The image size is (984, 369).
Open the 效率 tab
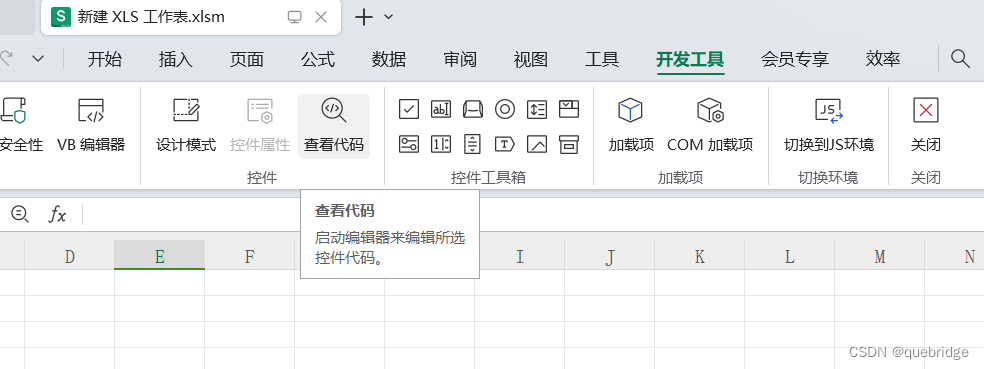[883, 60]
